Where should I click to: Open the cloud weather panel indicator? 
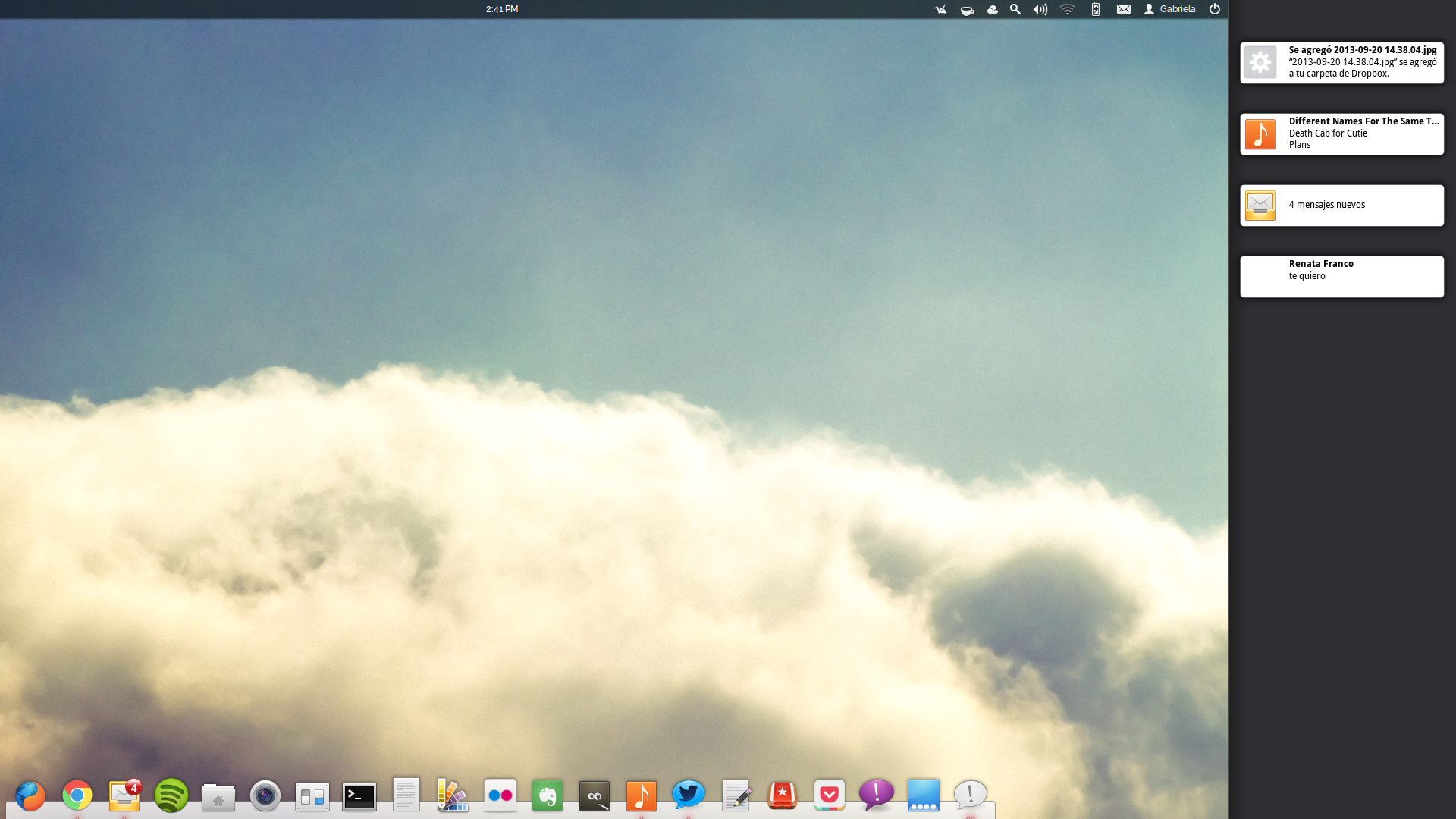(992, 9)
